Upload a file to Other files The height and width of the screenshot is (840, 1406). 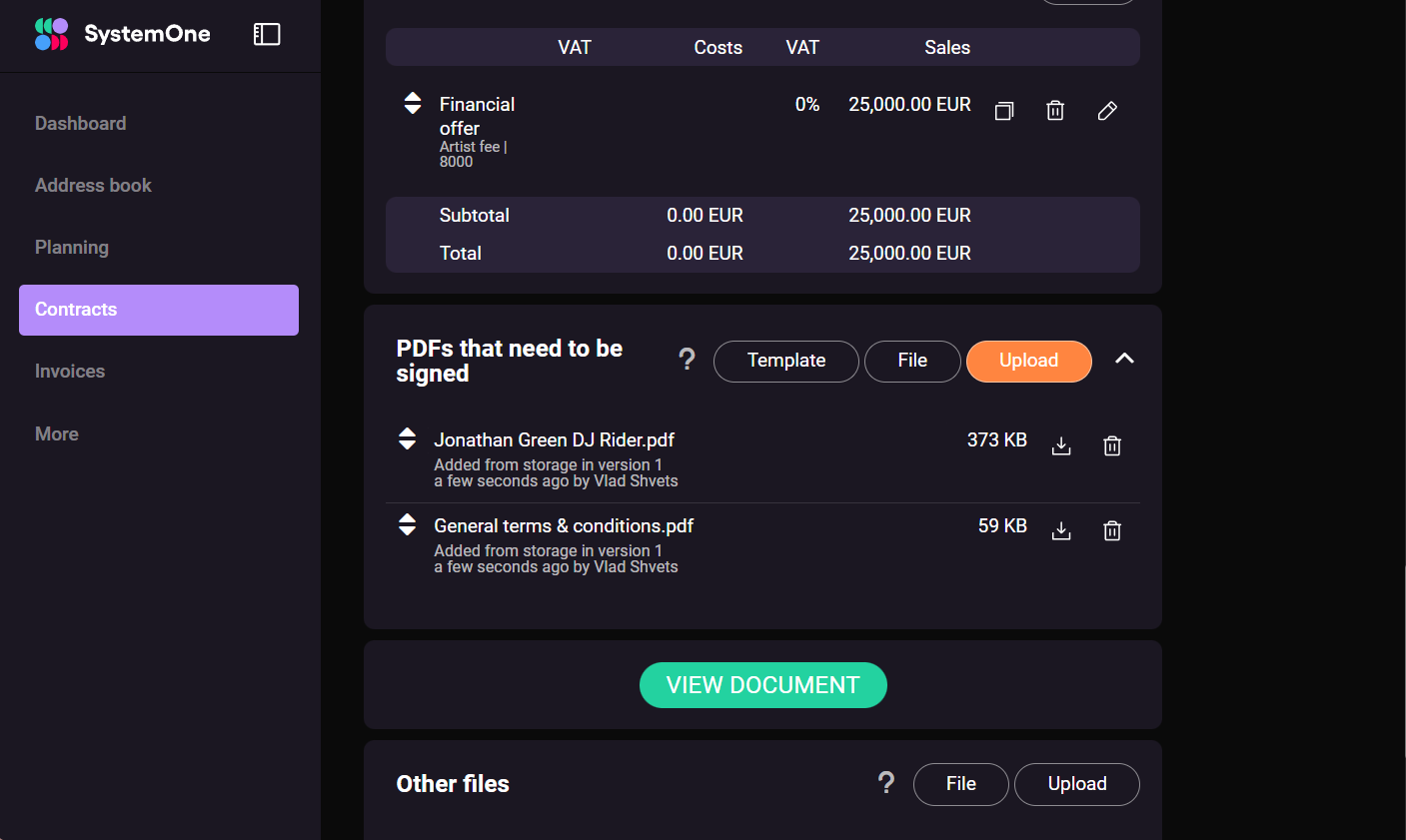[x=1077, y=784]
